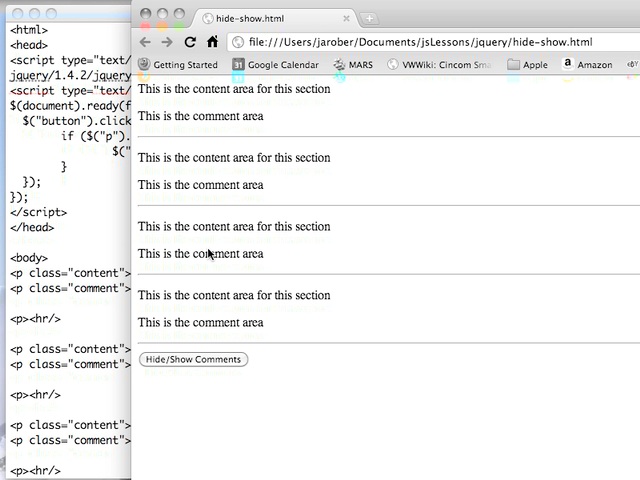Switch to the hide-show.html tab
This screenshot has height=480, width=640.
tap(276, 18)
